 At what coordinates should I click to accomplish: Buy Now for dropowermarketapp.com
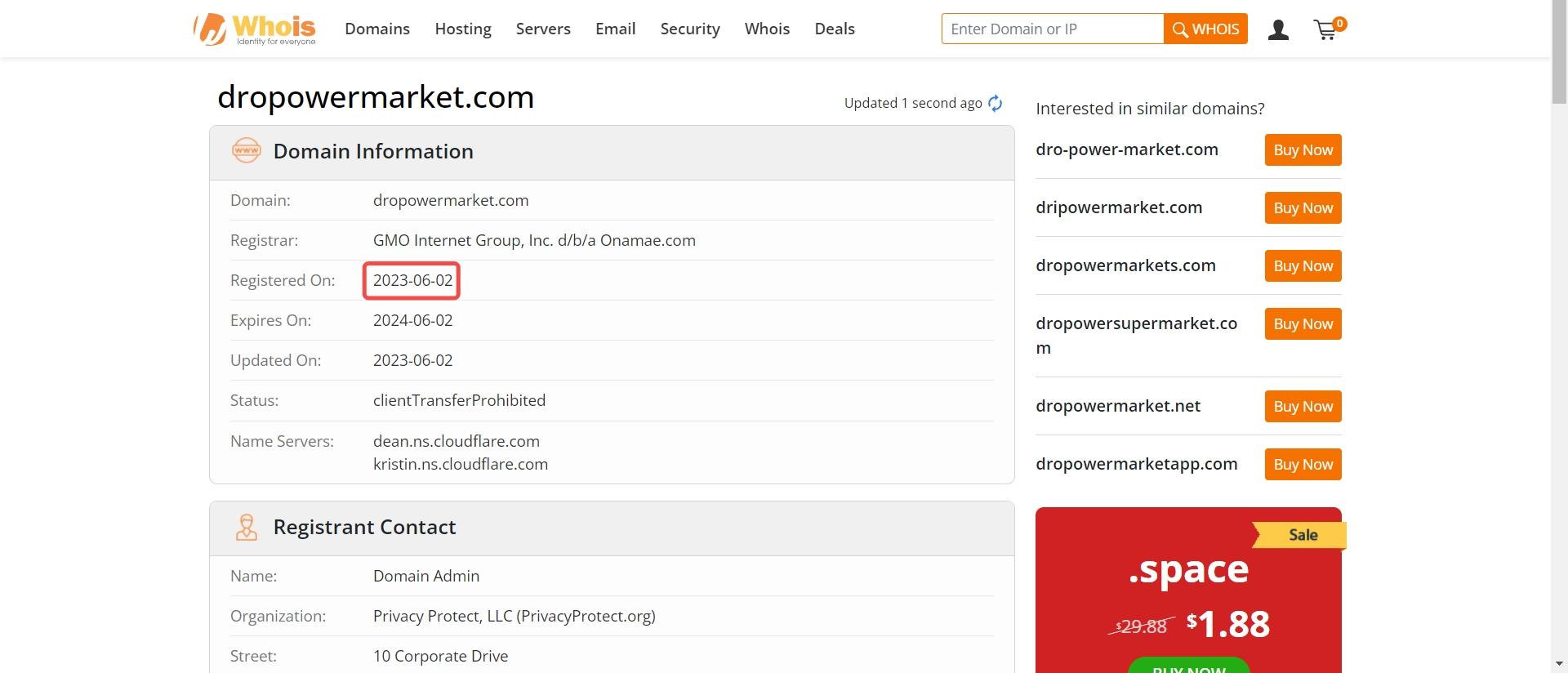click(x=1303, y=465)
